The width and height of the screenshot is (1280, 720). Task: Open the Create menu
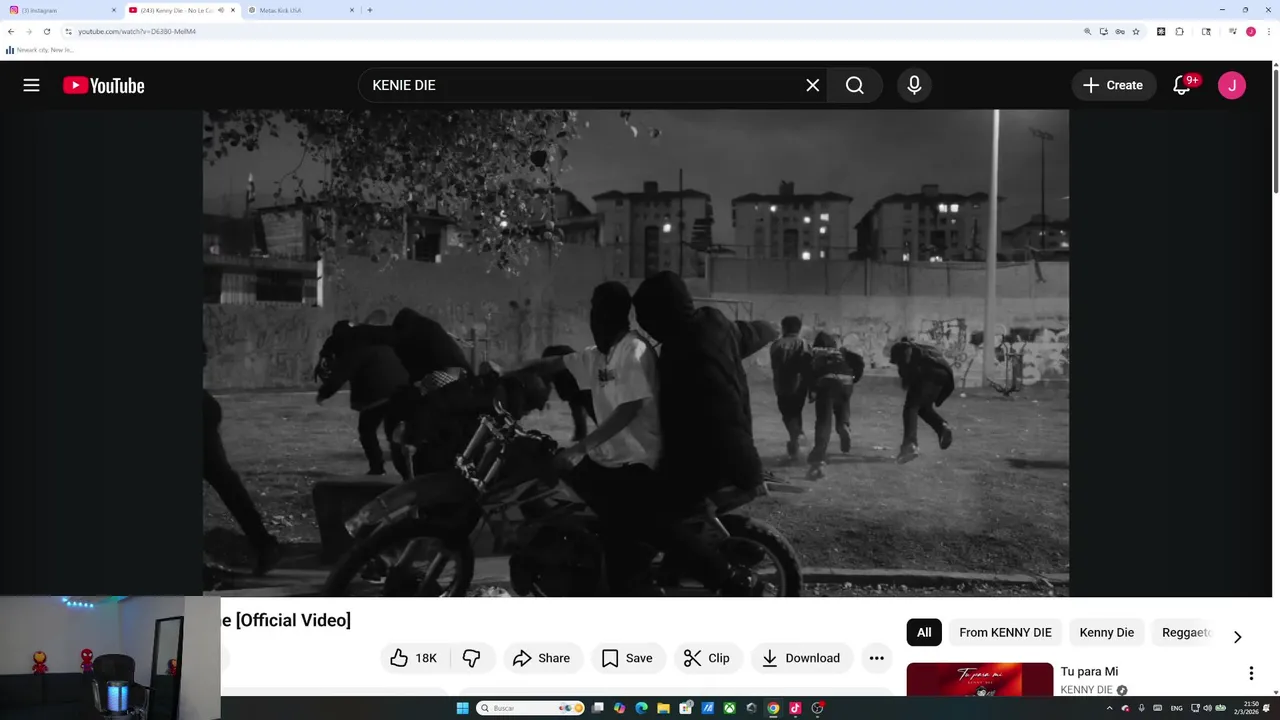1113,85
